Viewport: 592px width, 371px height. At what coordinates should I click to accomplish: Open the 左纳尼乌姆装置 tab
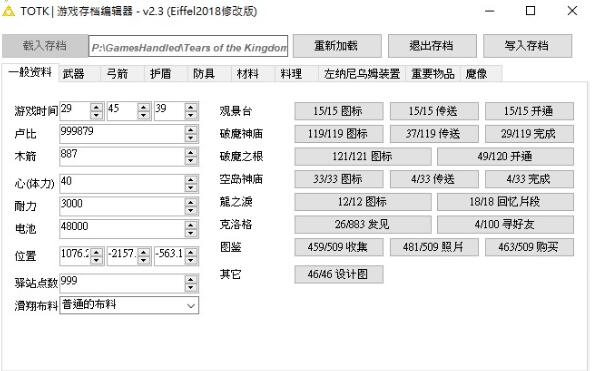click(x=362, y=74)
